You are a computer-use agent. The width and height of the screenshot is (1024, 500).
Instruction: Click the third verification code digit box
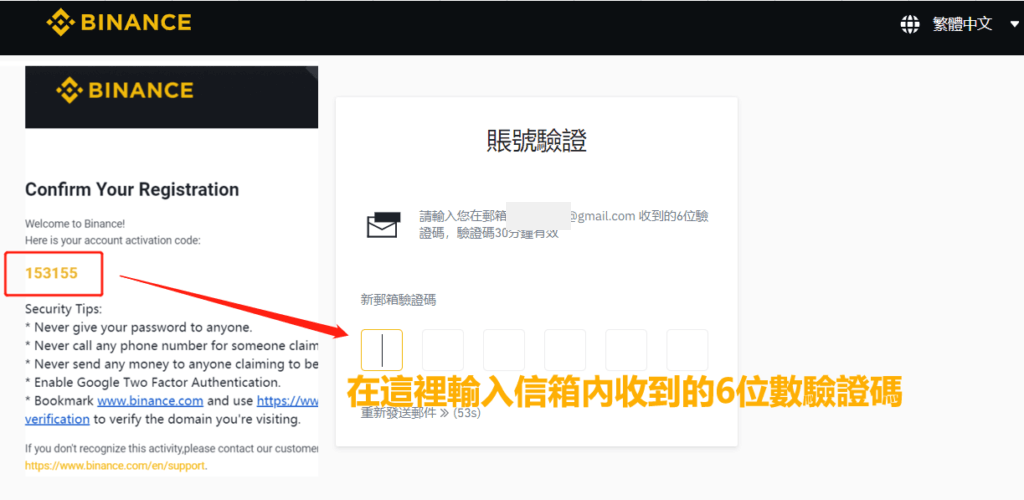coord(504,350)
